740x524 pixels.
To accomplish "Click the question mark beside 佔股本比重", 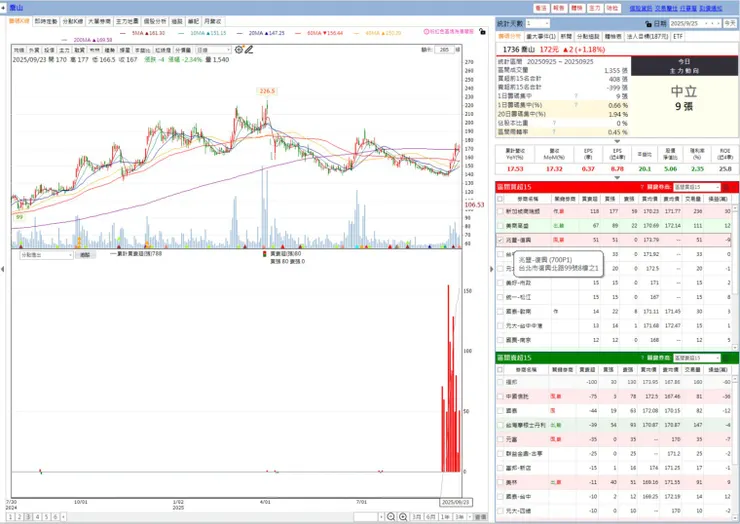I will (x=554, y=123).
